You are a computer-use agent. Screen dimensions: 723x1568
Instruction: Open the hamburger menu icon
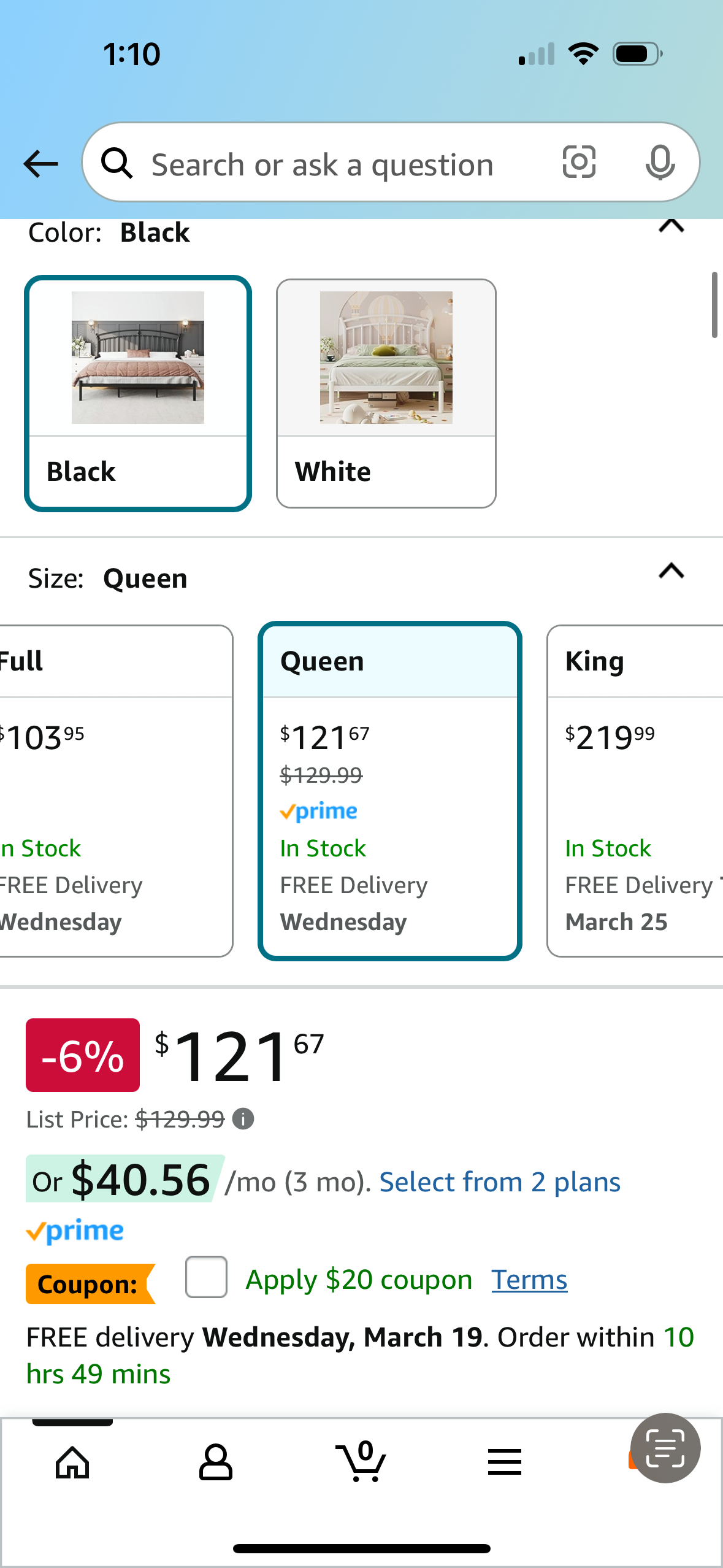(x=505, y=1462)
